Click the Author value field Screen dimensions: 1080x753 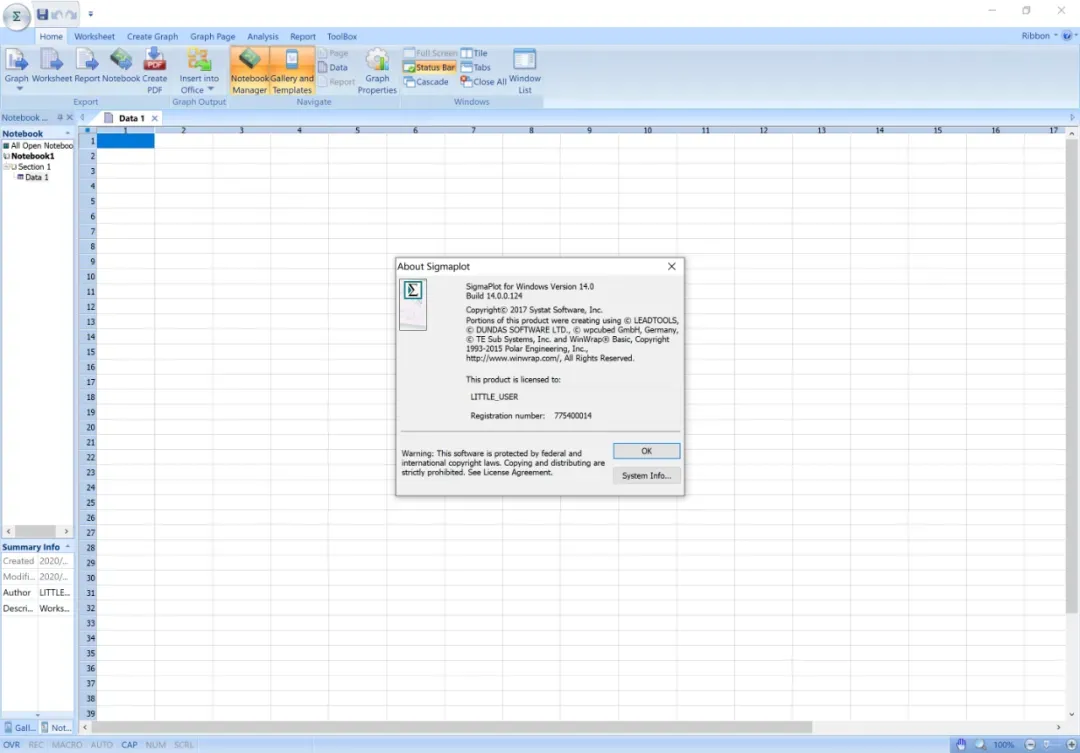(x=55, y=592)
